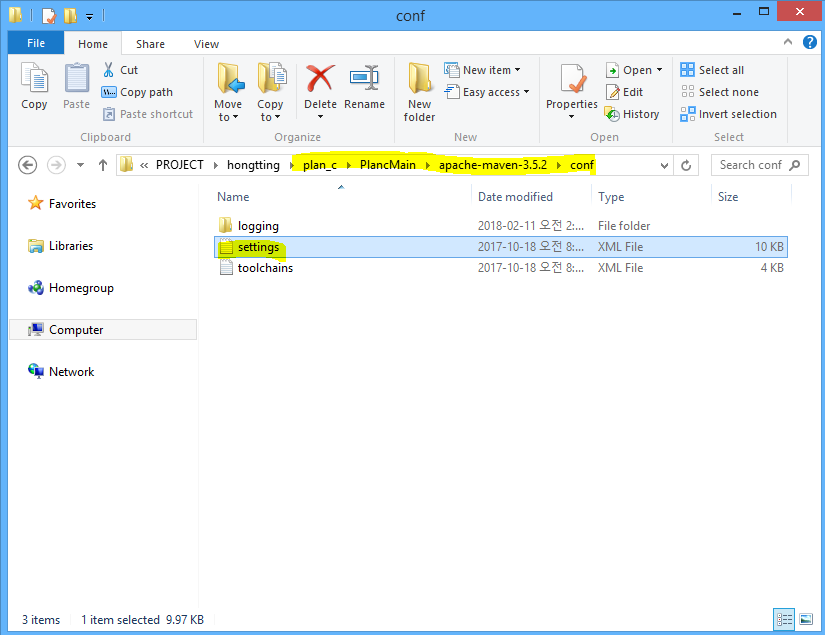825x635 pixels.
Task: Click the Up arrow navigation button
Action: click(x=102, y=165)
